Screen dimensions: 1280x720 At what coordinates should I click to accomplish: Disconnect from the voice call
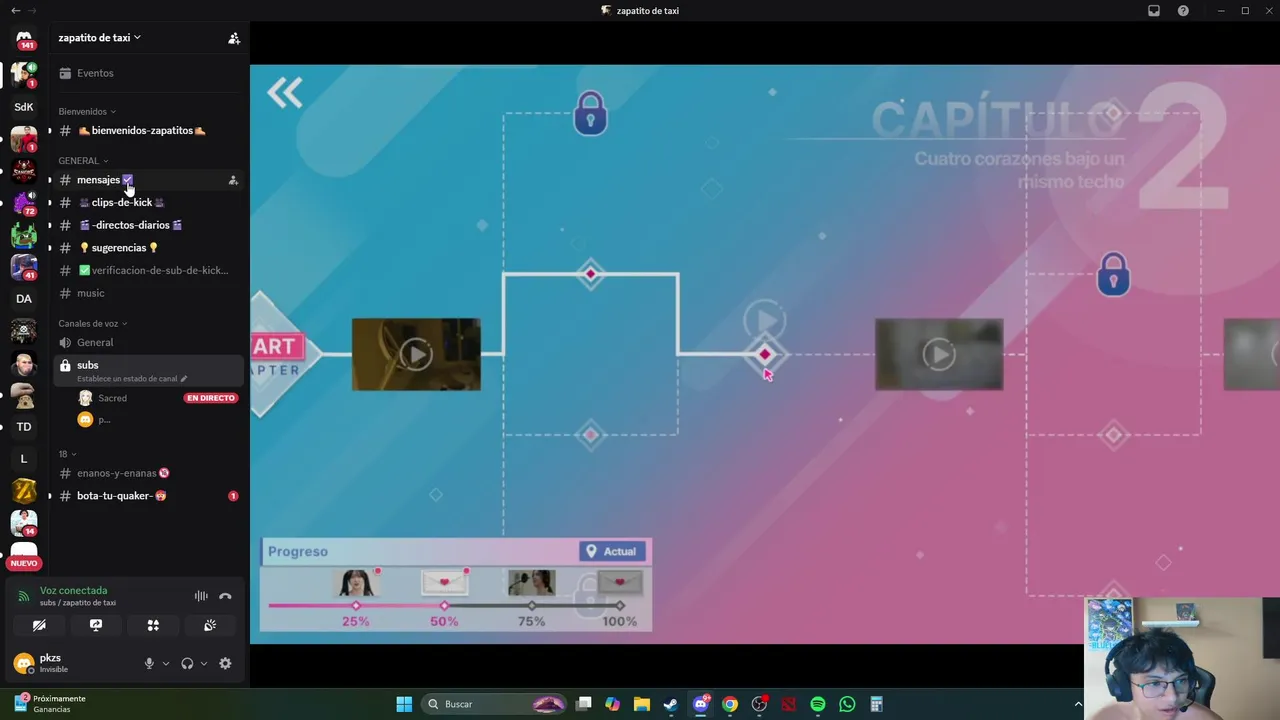click(x=225, y=596)
